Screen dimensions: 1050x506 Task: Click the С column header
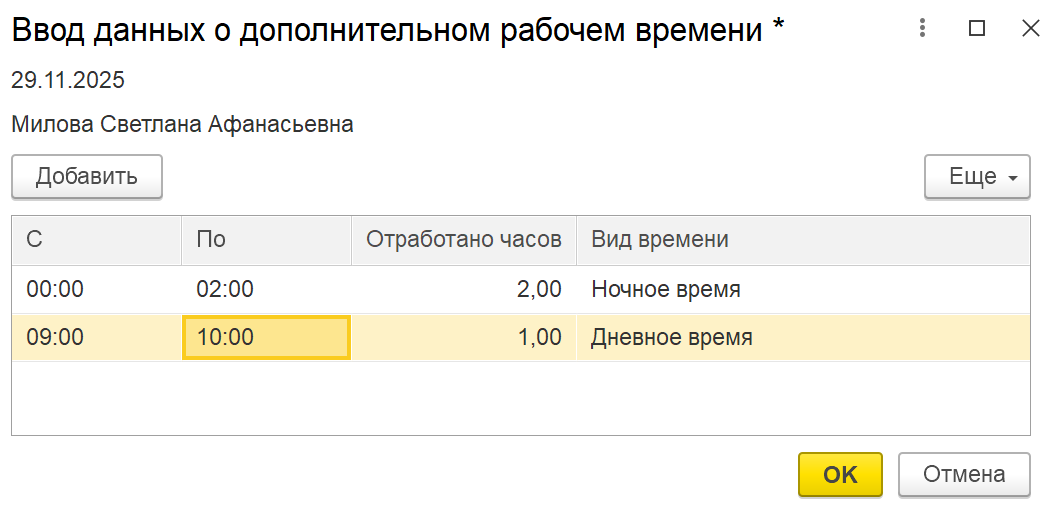coord(96,240)
